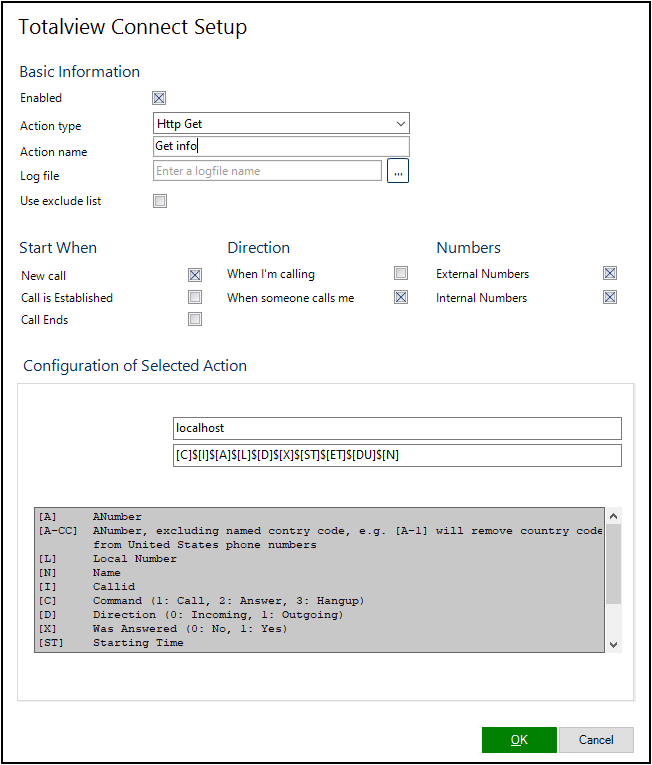Toggle the New call checkbox
Screen dimensions: 652x765
(195, 275)
